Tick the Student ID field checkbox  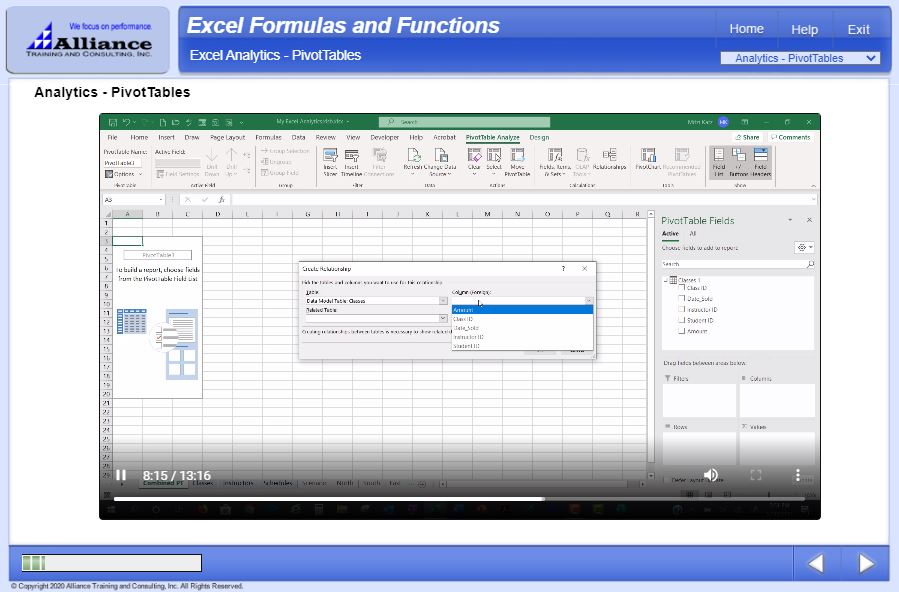coord(682,320)
